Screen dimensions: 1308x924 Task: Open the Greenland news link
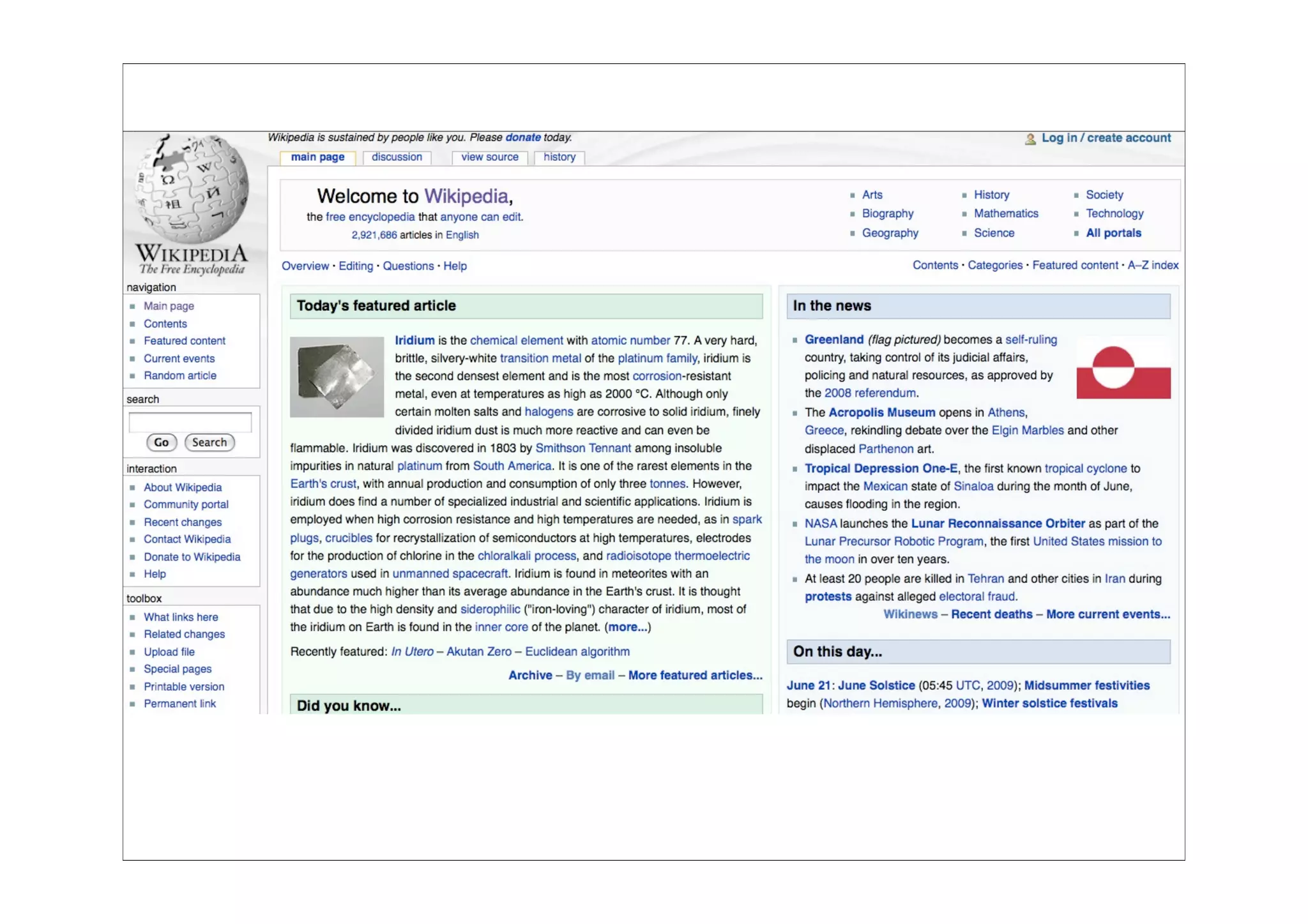834,340
